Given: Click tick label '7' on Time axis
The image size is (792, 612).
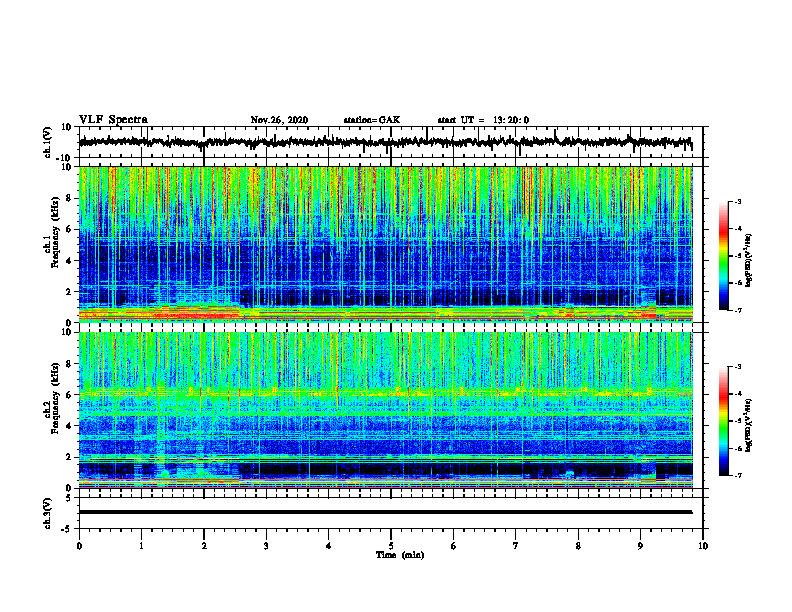Looking at the screenshot, I should tap(516, 546).
